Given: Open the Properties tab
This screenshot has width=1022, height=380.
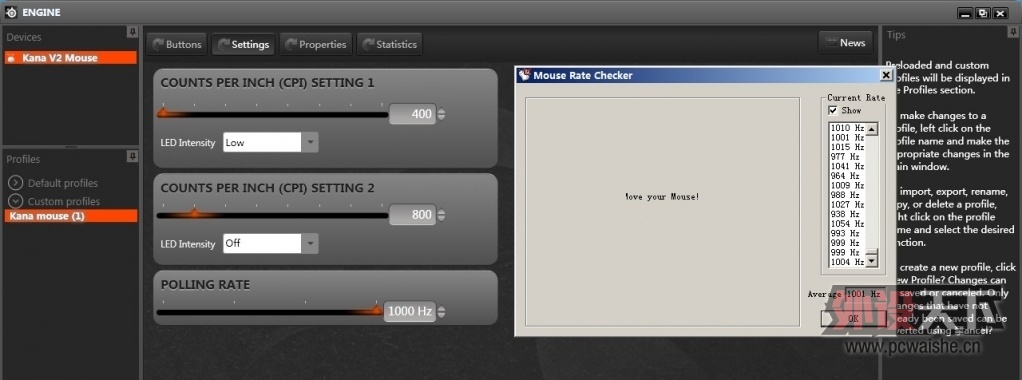Looking at the screenshot, I should 316,44.
